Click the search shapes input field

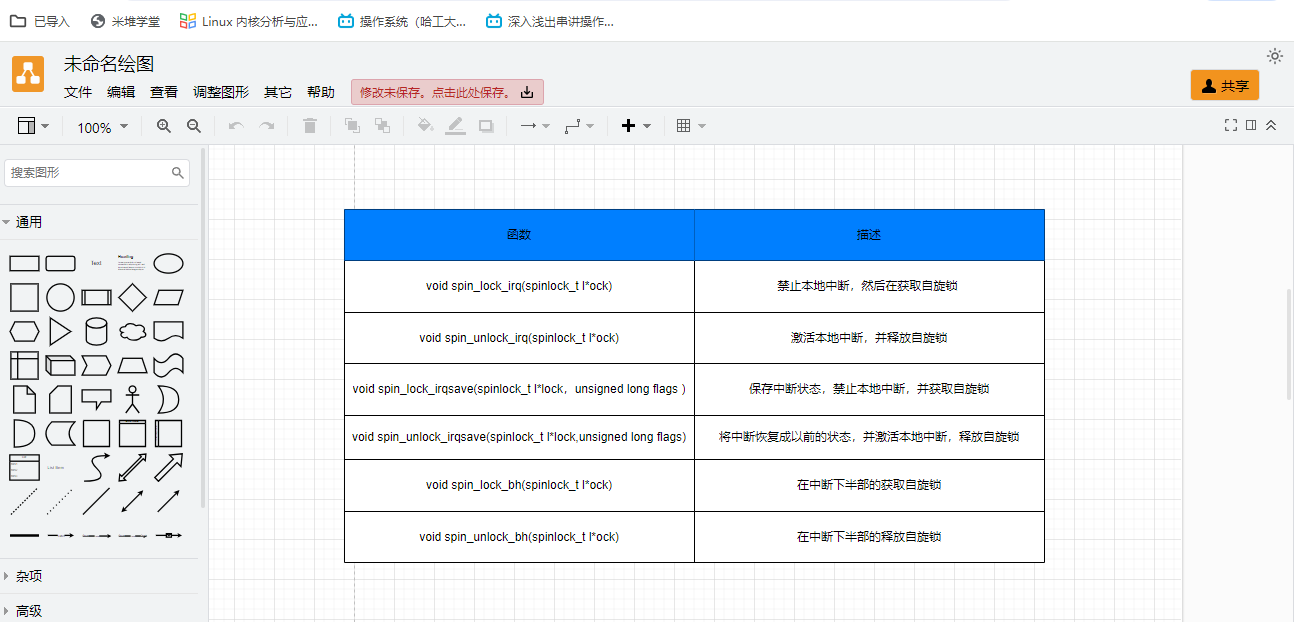click(x=90, y=172)
